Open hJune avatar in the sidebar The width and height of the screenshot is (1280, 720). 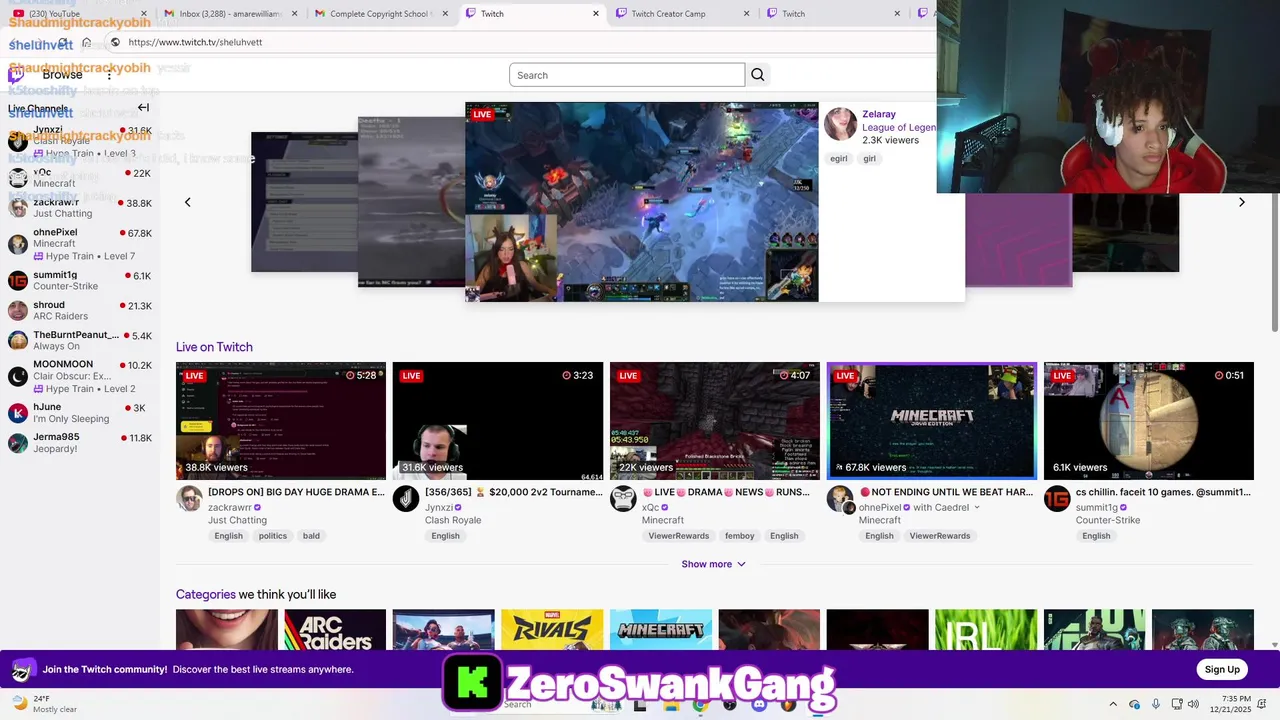coord(18,413)
